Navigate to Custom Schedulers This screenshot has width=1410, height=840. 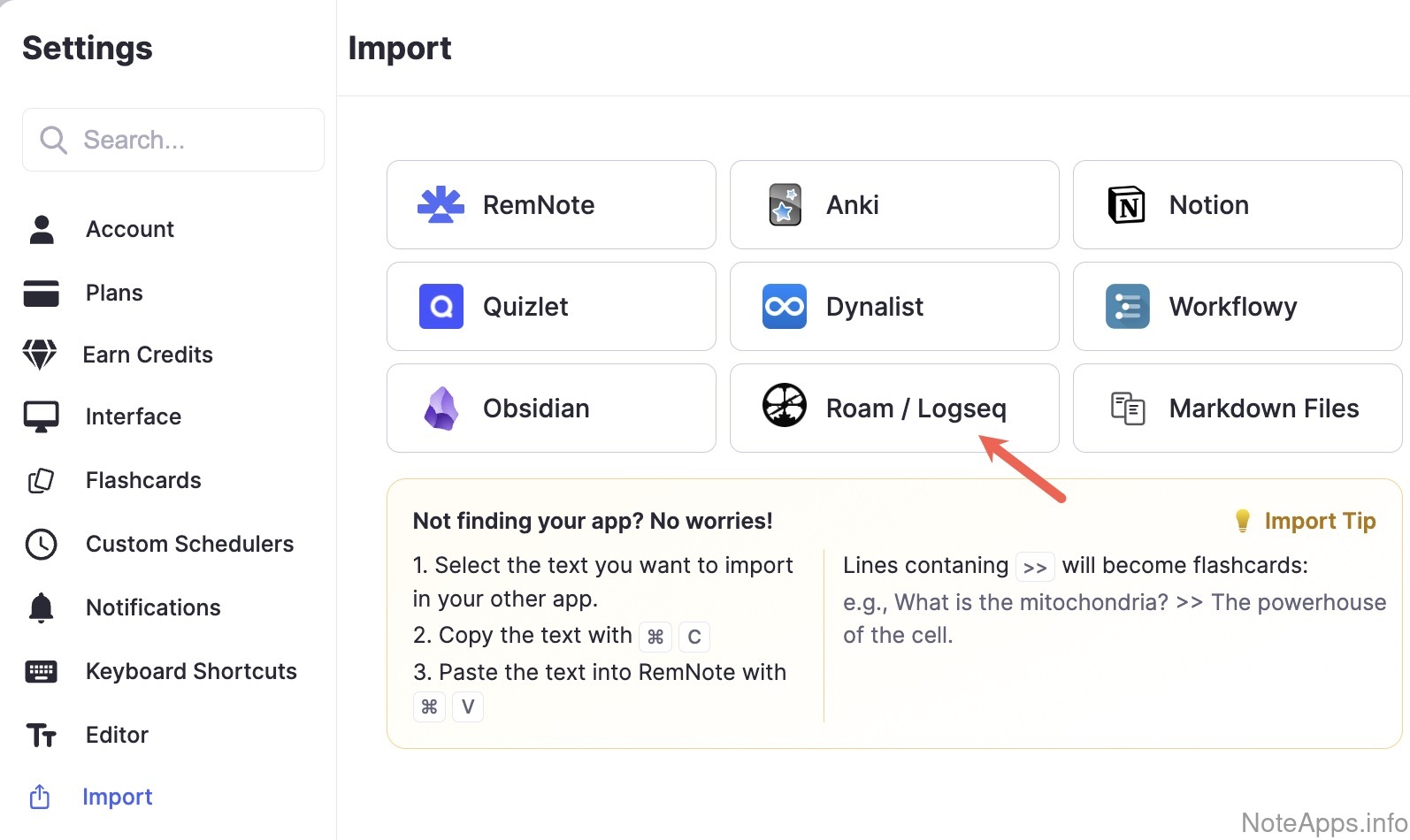(189, 544)
